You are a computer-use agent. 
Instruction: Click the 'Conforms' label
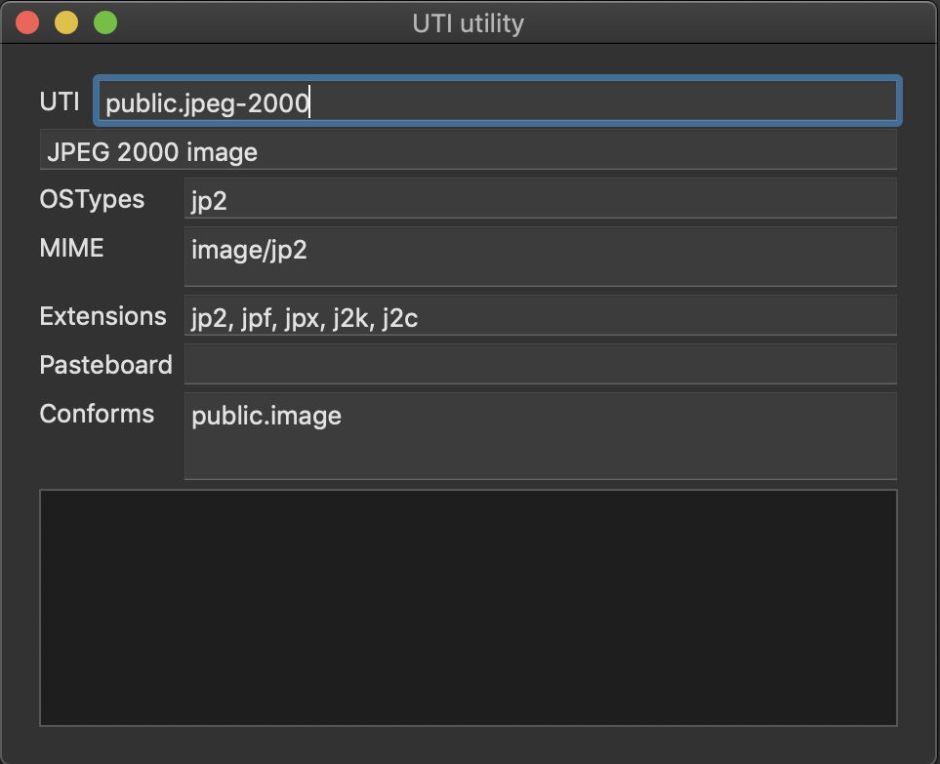97,414
